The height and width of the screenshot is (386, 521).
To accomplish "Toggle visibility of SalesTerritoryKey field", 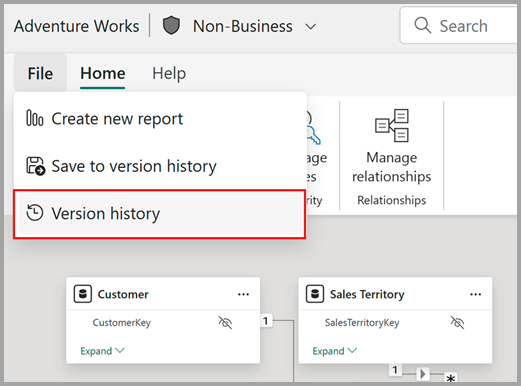I will click(457, 322).
